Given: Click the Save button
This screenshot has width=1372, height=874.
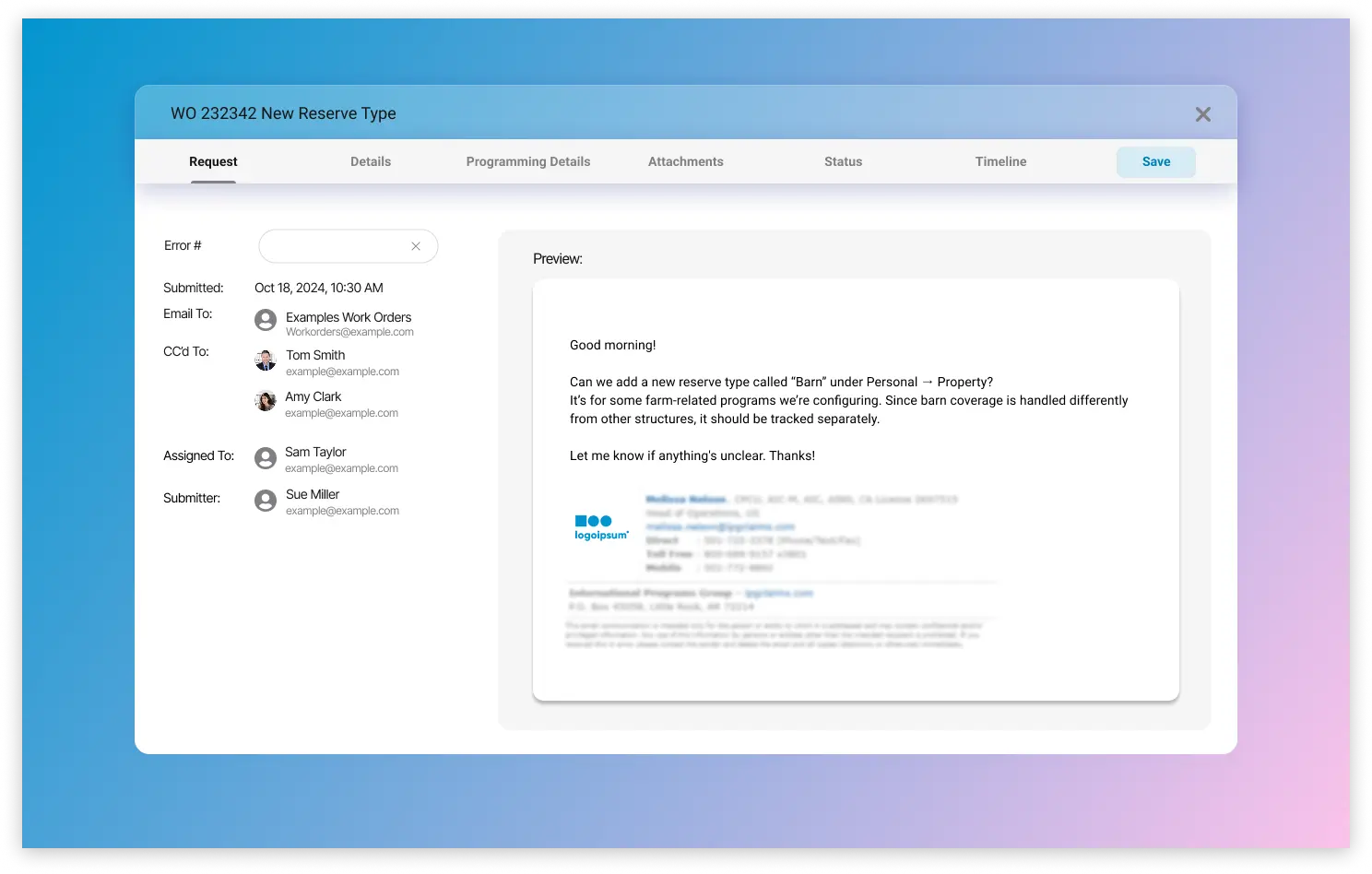Looking at the screenshot, I should pos(1156,162).
